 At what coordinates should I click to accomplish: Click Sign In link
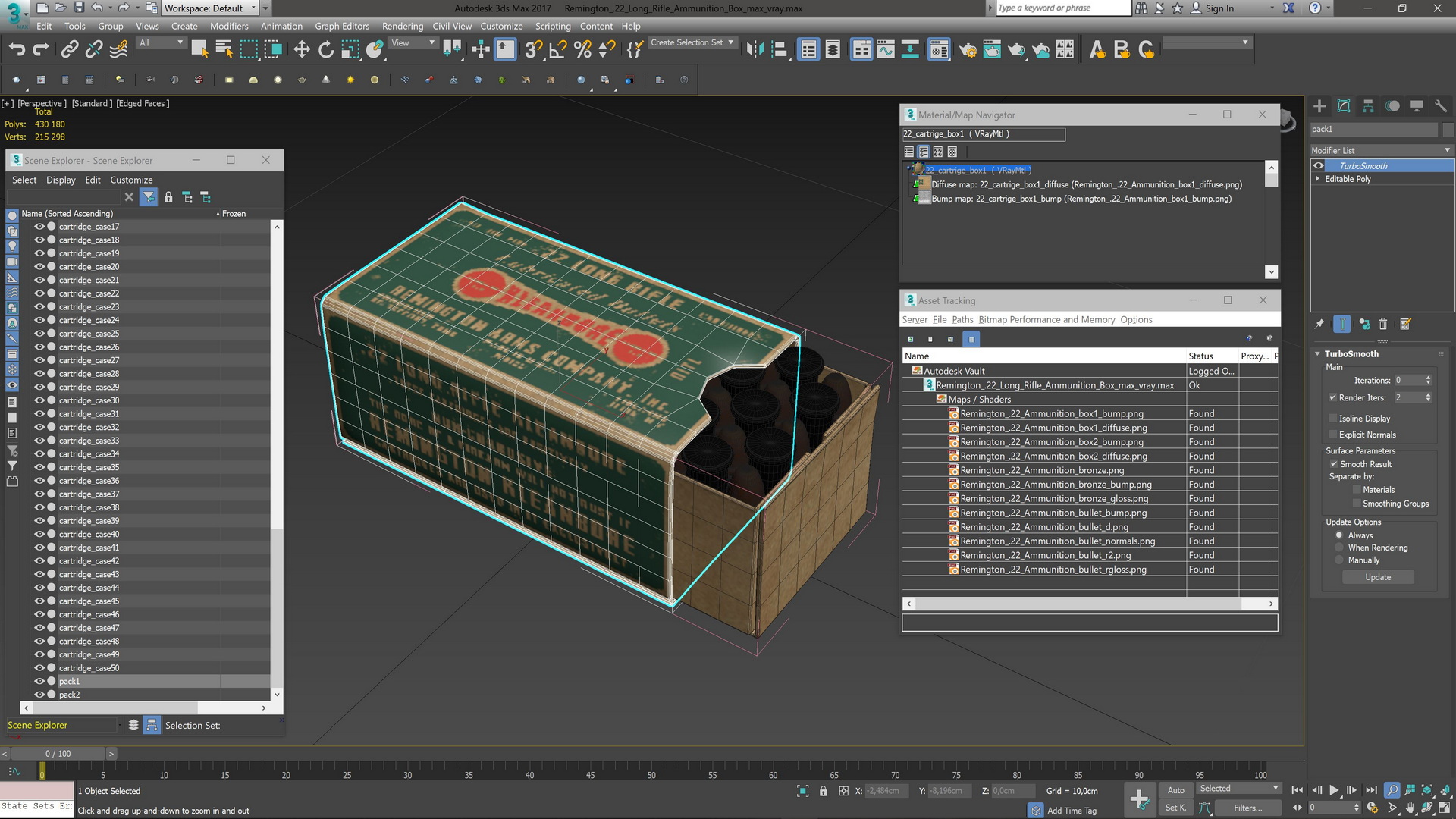[x=1219, y=8]
